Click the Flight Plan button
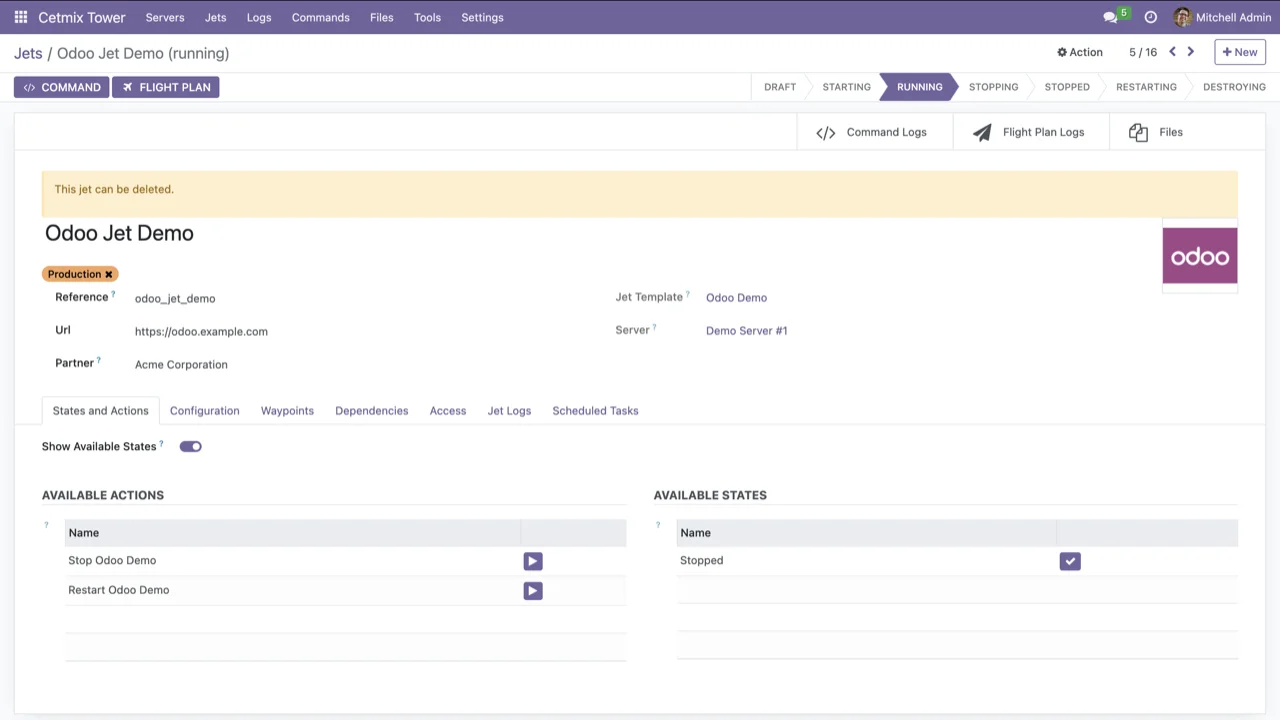The image size is (1280, 720). click(x=166, y=87)
